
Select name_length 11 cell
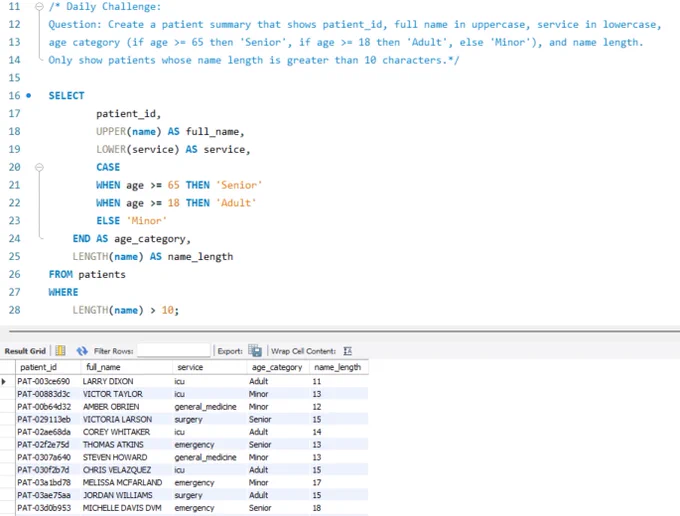[317, 381]
